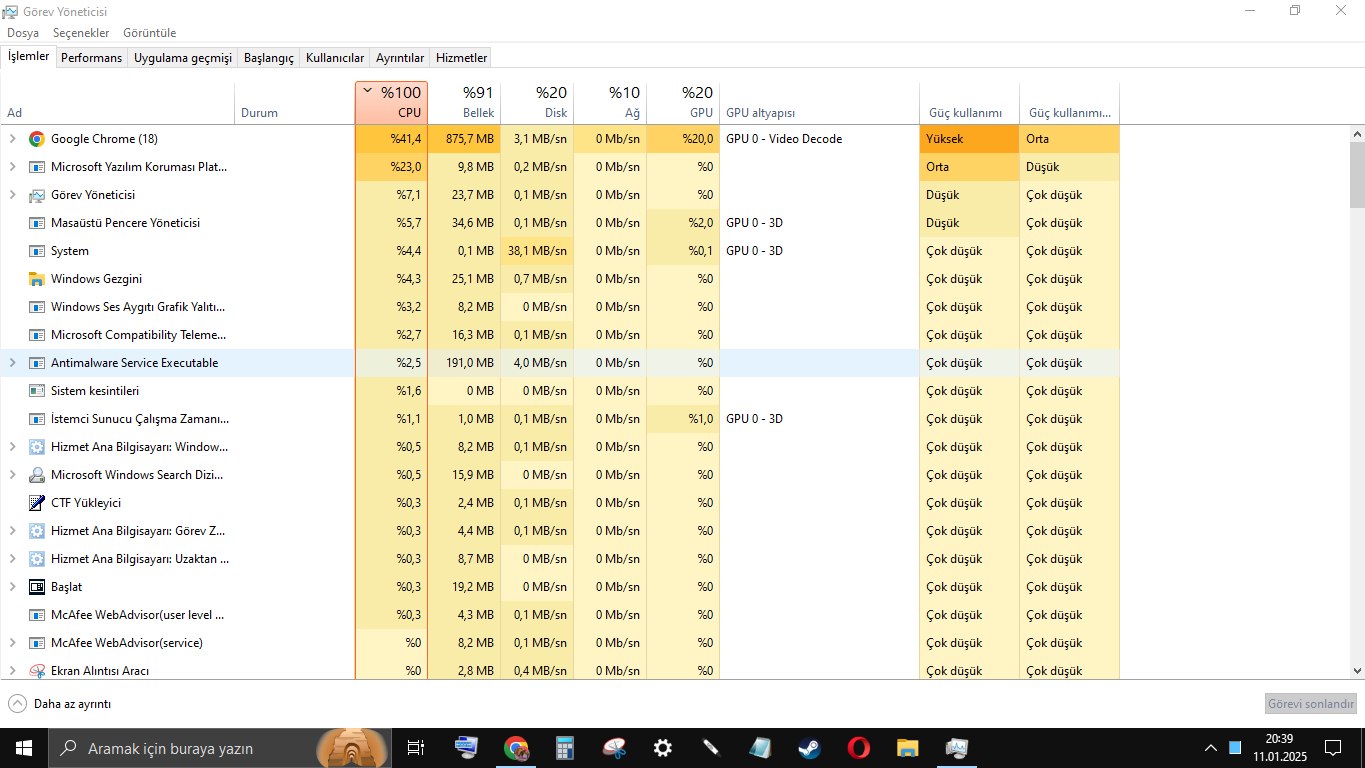1365x768 pixels.
Task: Click the Windows Ses Aygıtı process icon
Action: coord(37,307)
